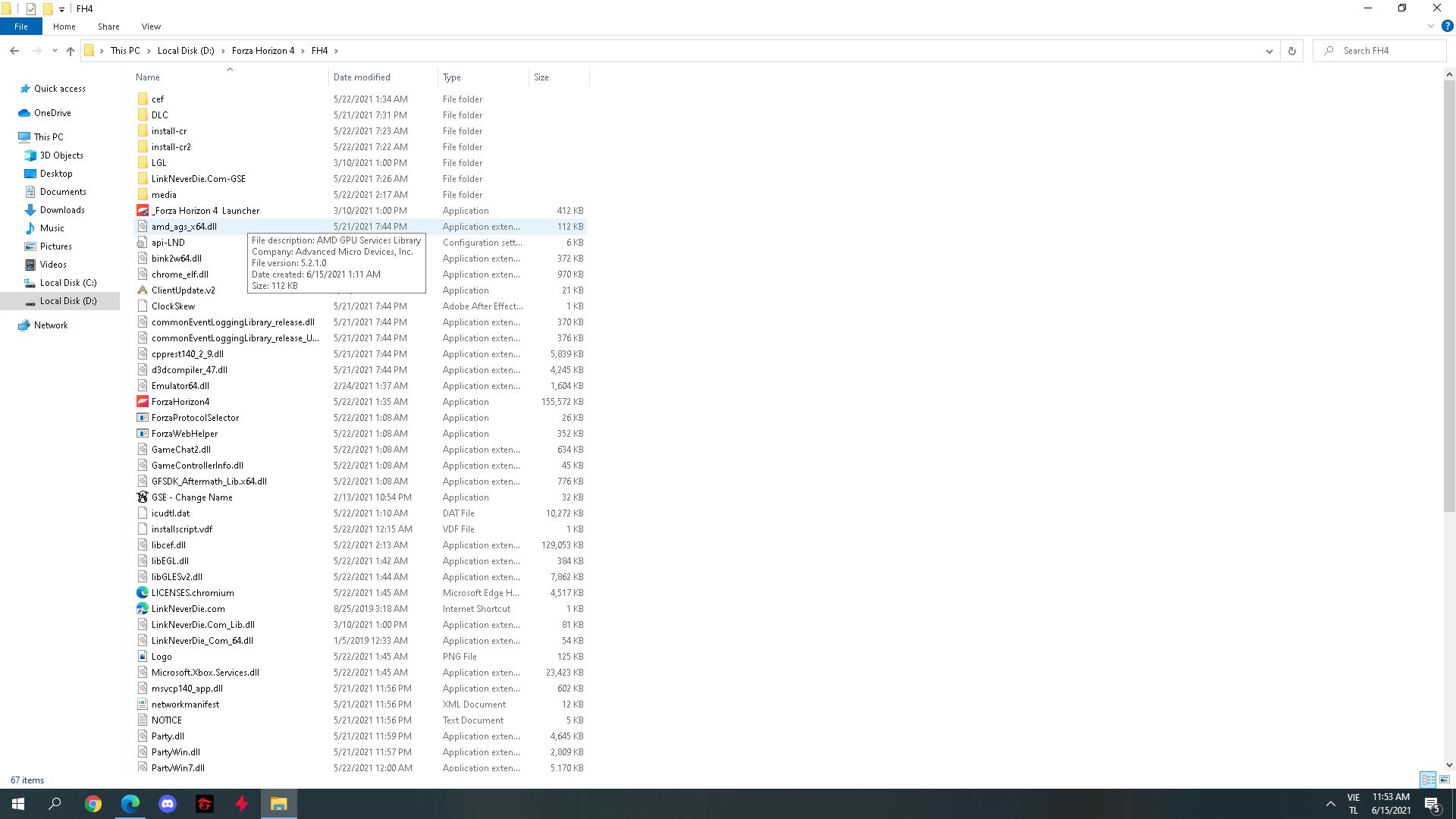Screen dimensions: 1456x819
Task: Expand the chevron after FH4 breadcrumb
Action: point(337,51)
